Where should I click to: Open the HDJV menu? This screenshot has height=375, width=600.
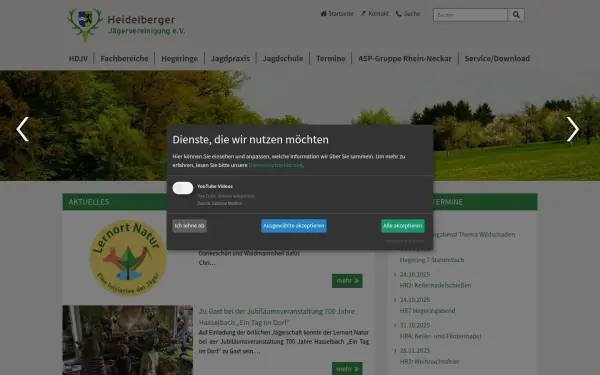tap(78, 59)
